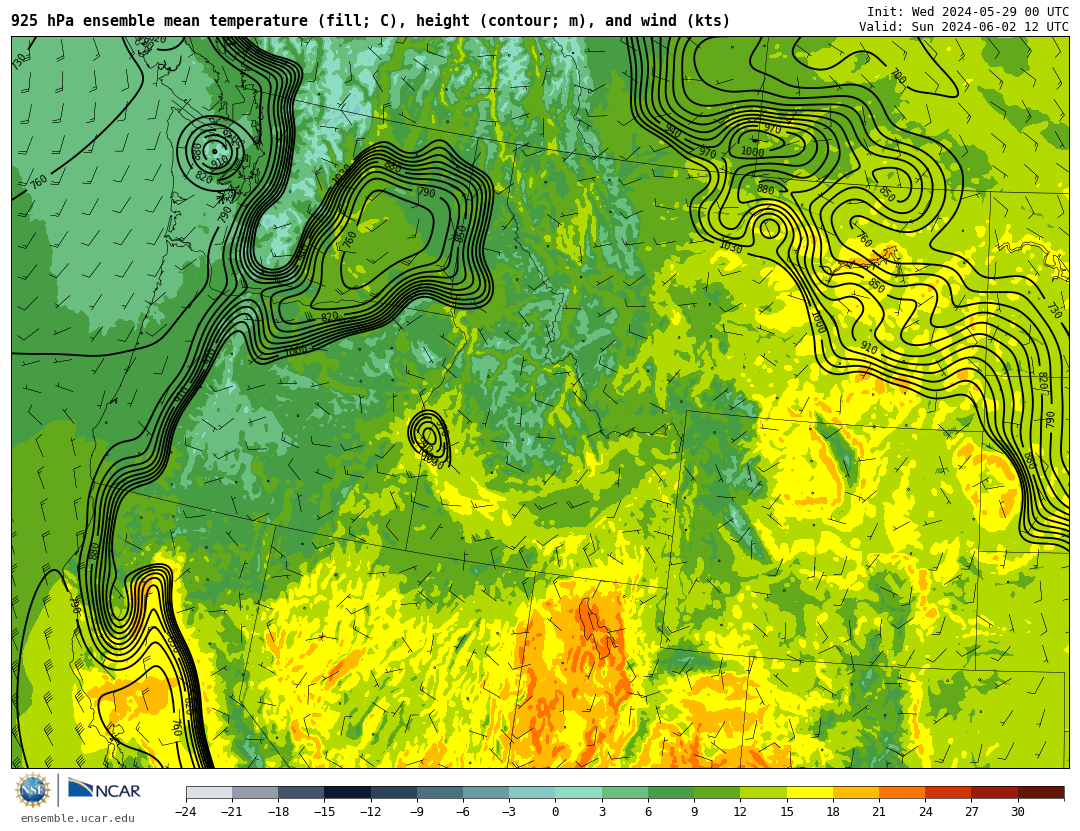Click the darkest brown colorbar segment above 30
Image resolution: width=1080 pixels, height=831 pixels.
(1040, 792)
